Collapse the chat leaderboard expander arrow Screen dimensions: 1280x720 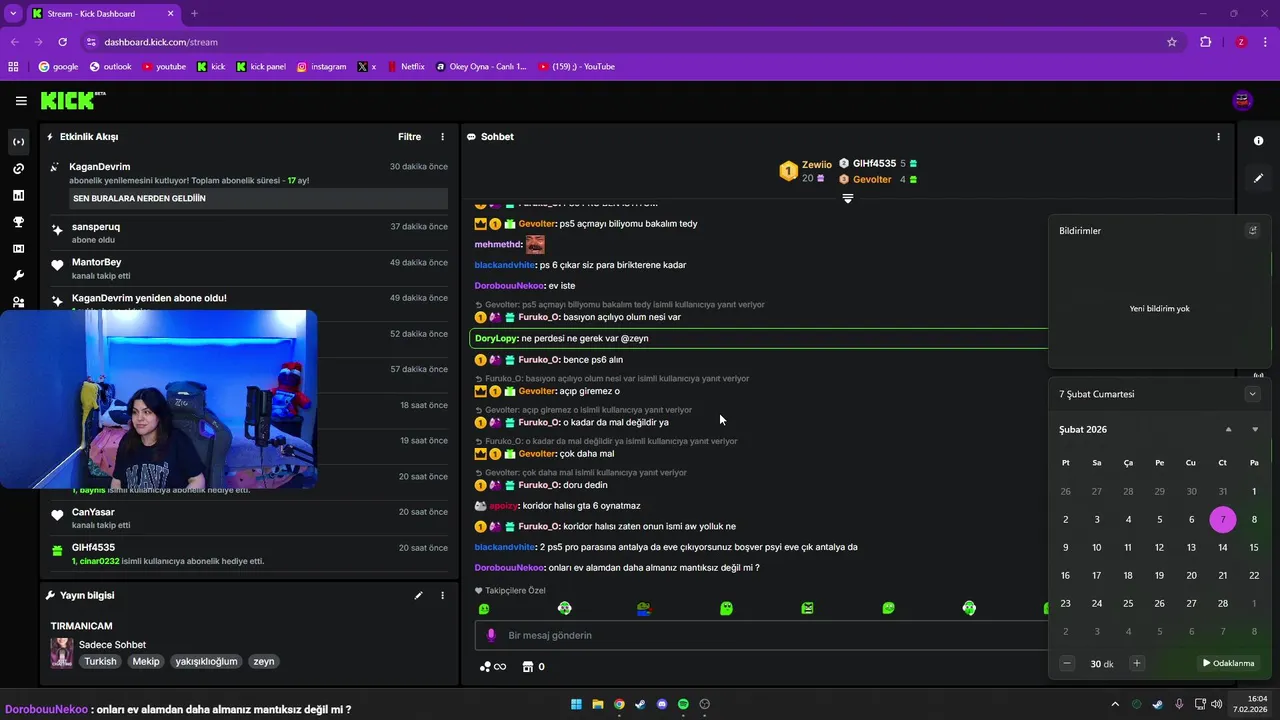click(848, 199)
